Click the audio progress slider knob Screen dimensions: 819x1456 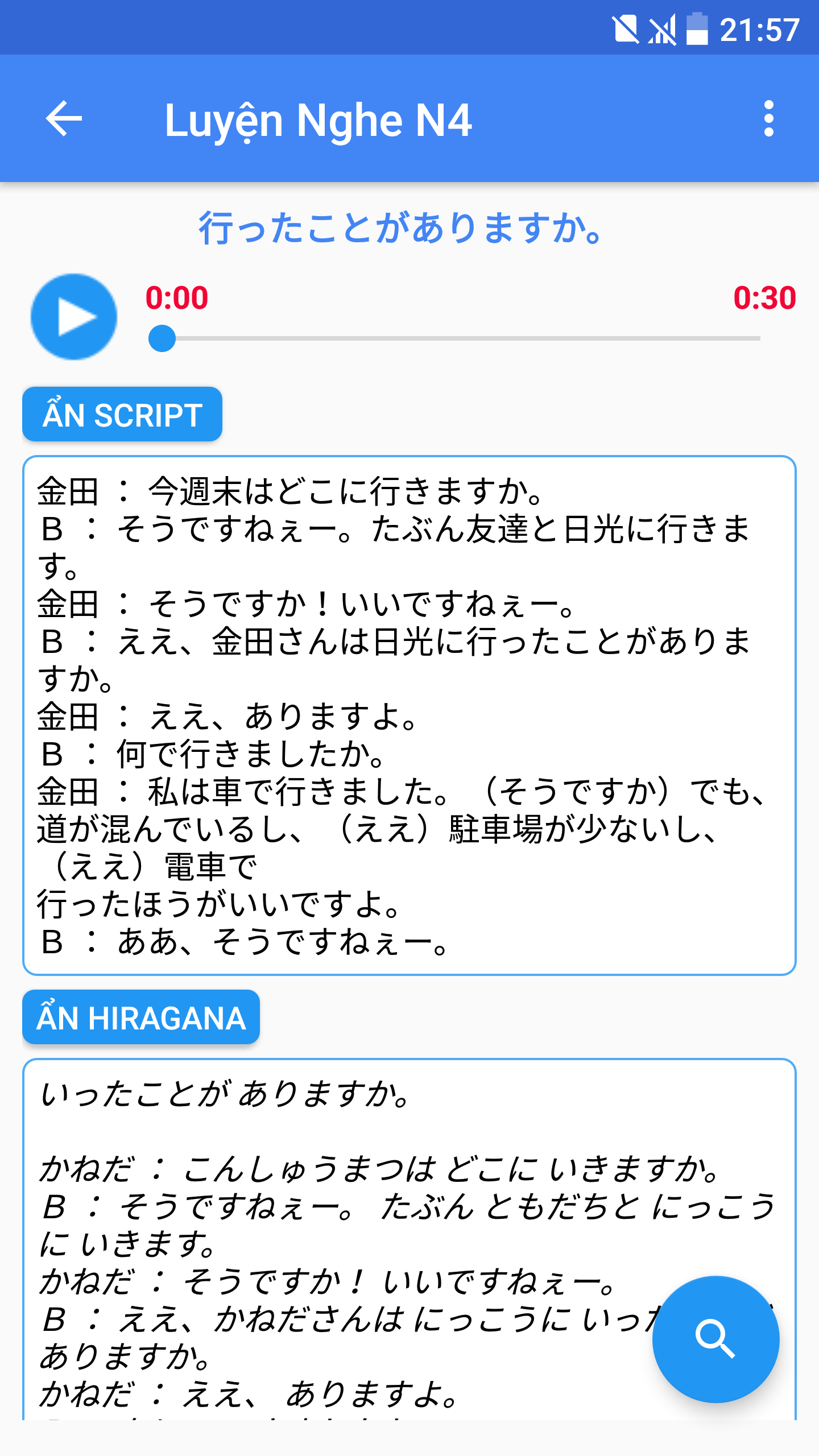pos(162,338)
